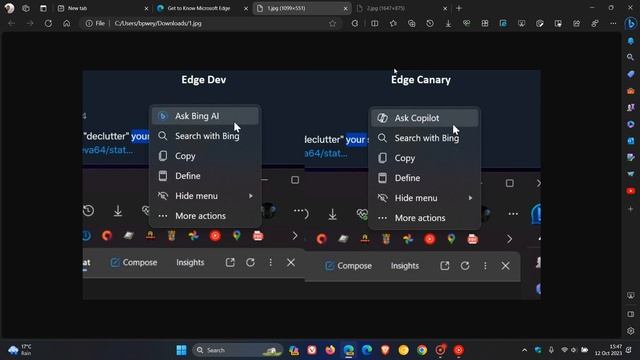Viewport: 640px width, 360px height.
Task: Toggle sidebar visibility button above the gear
Action: coord(631,314)
